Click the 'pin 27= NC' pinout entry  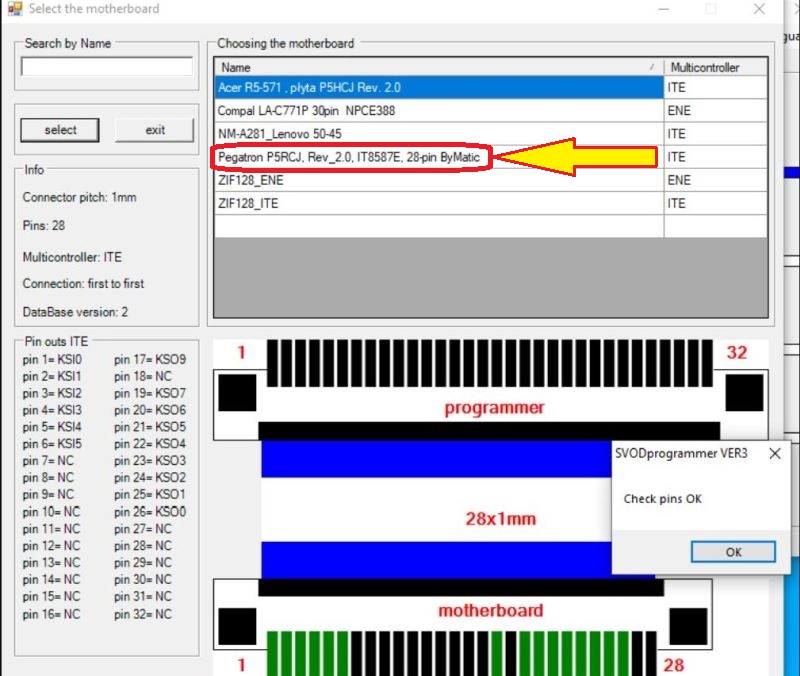(x=143, y=529)
